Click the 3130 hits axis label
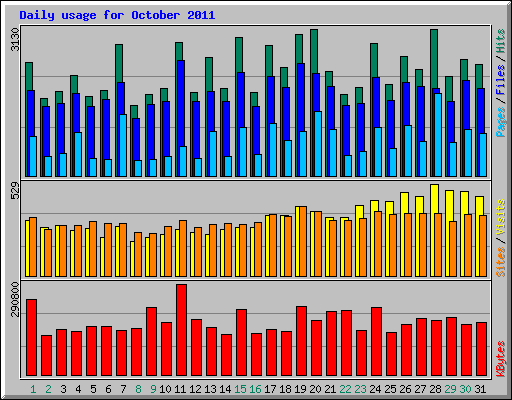 click(15, 40)
